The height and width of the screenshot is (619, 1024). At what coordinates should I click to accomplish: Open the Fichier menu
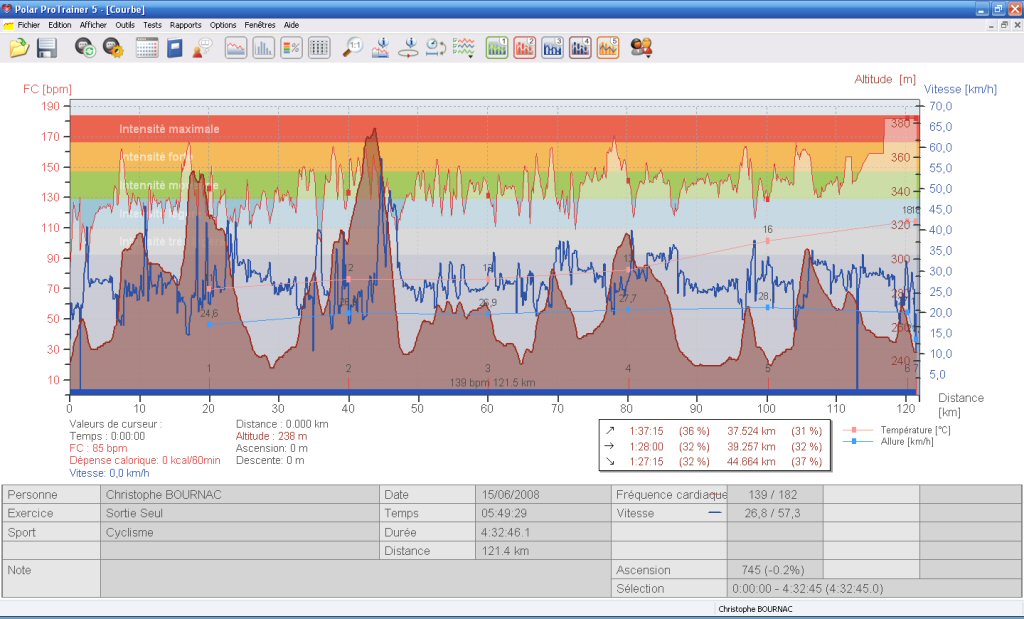pos(29,25)
